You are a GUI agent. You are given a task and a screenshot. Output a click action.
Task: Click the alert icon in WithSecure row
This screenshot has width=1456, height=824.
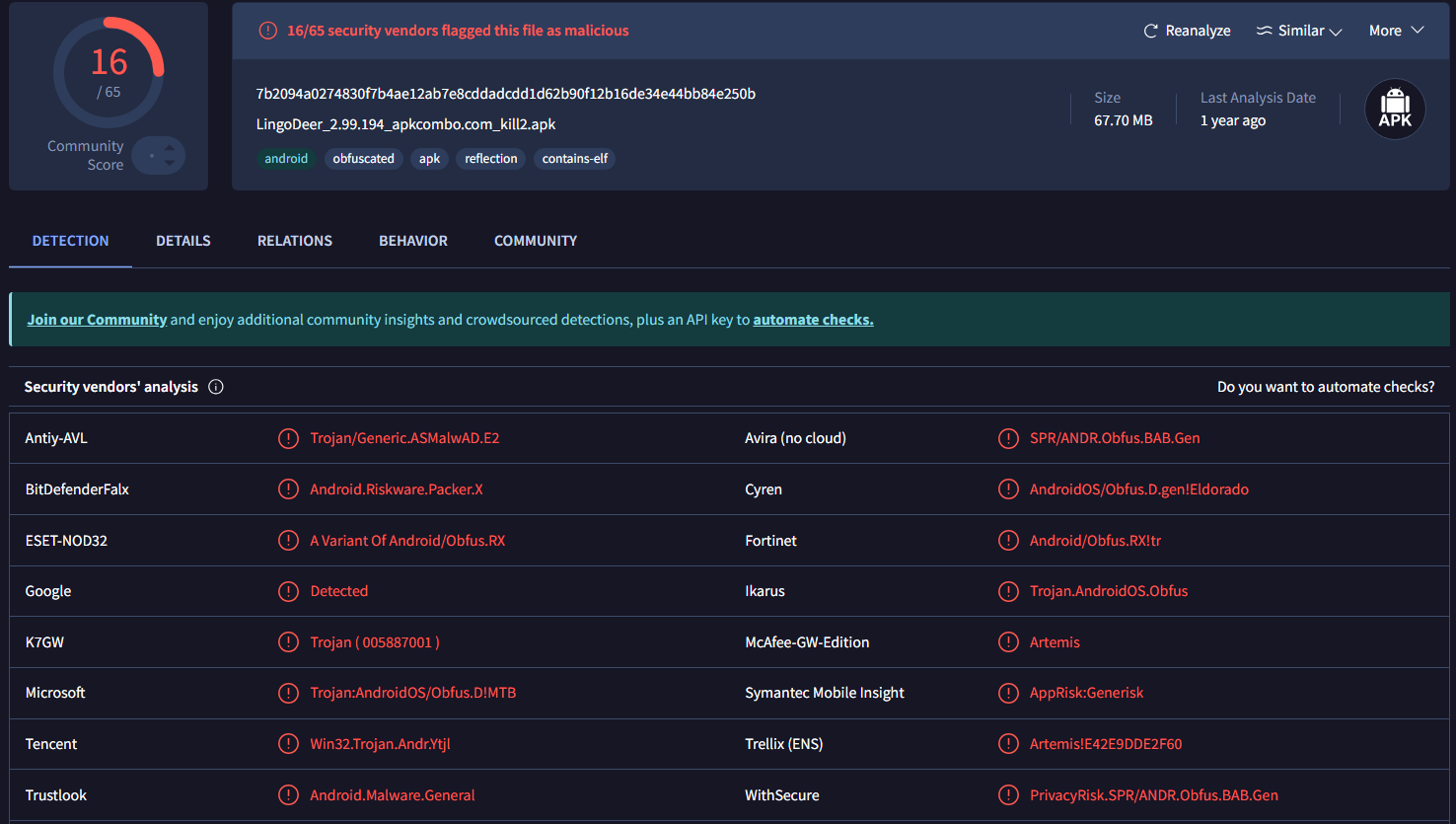tap(1008, 795)
